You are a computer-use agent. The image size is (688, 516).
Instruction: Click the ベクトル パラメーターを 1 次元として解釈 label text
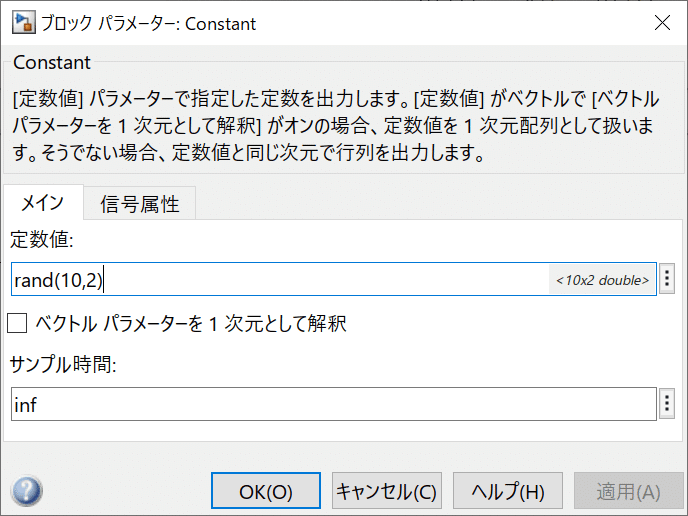[191, 324]
